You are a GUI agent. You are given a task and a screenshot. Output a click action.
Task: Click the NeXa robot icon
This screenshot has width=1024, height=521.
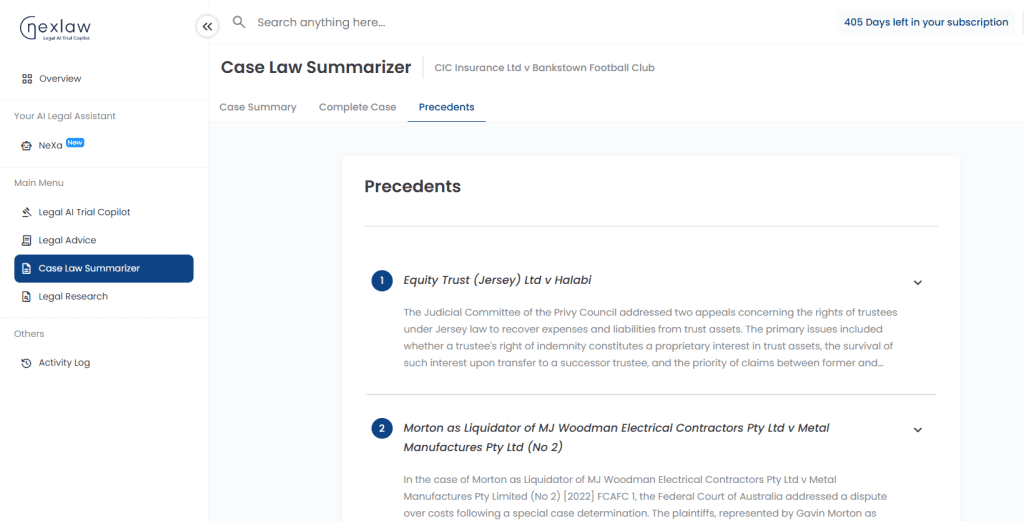tap(26, 146)
